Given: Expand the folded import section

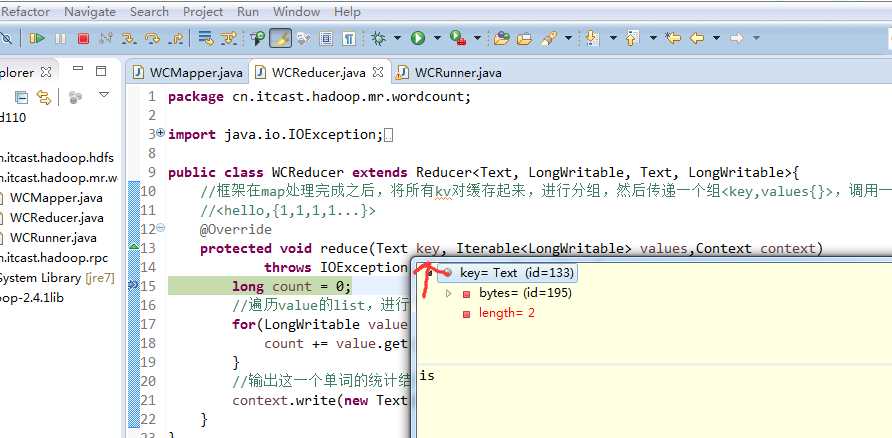Looking at the screenshot, I should point(160,133).
